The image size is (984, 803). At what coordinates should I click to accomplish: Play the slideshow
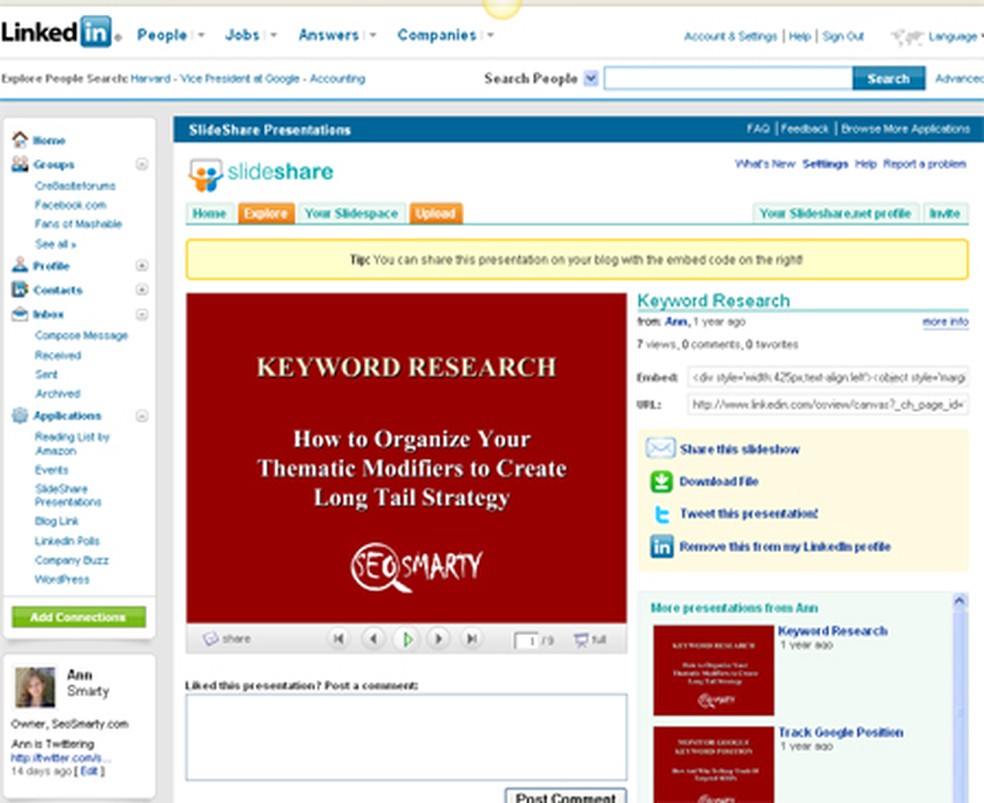tap(407, 639)
